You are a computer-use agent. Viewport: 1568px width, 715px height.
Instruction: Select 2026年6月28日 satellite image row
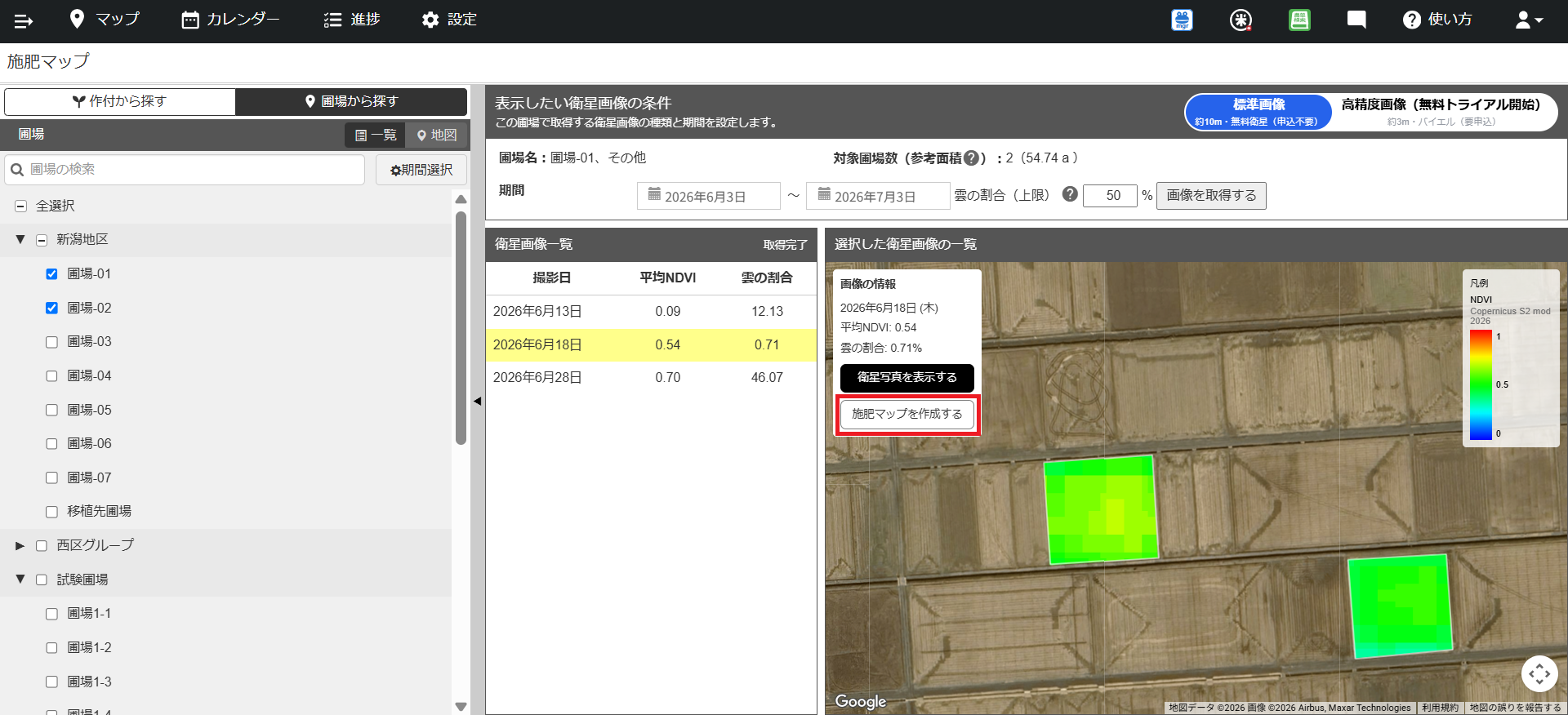click(x=651, y=378)
